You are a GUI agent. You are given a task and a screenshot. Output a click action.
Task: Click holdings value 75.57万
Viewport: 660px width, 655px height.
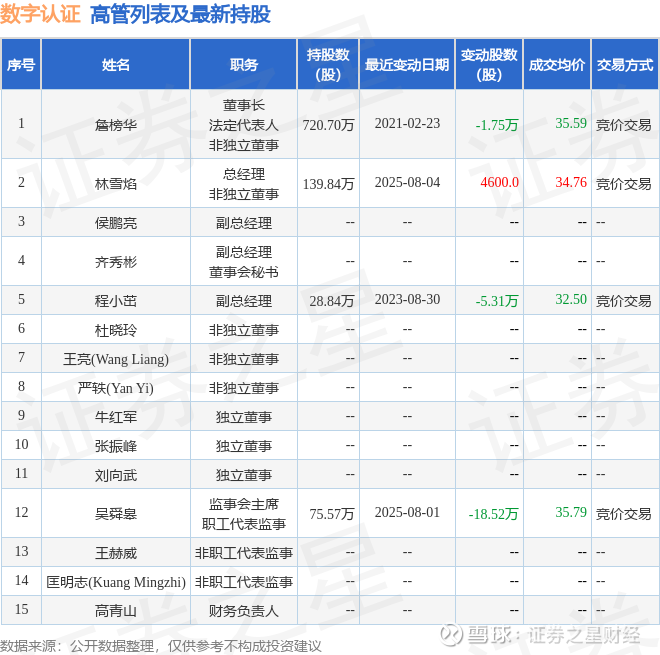click(x=332, y=514)
